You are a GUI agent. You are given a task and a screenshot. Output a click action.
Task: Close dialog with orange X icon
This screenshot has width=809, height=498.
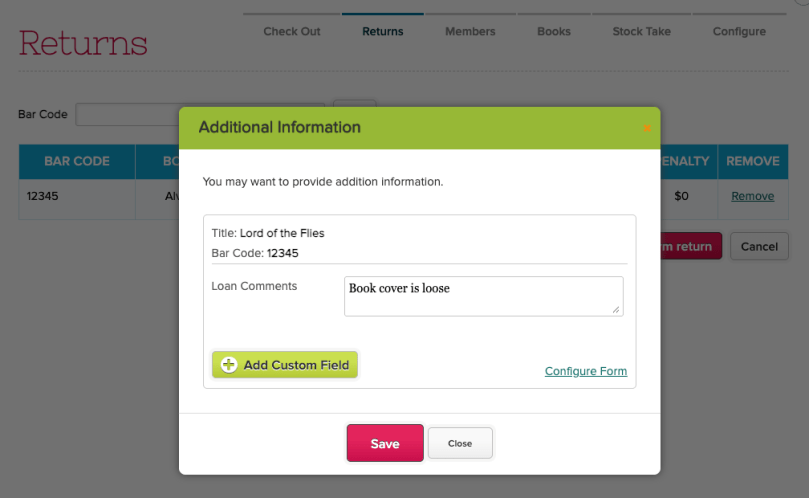(x=647, y=128)
